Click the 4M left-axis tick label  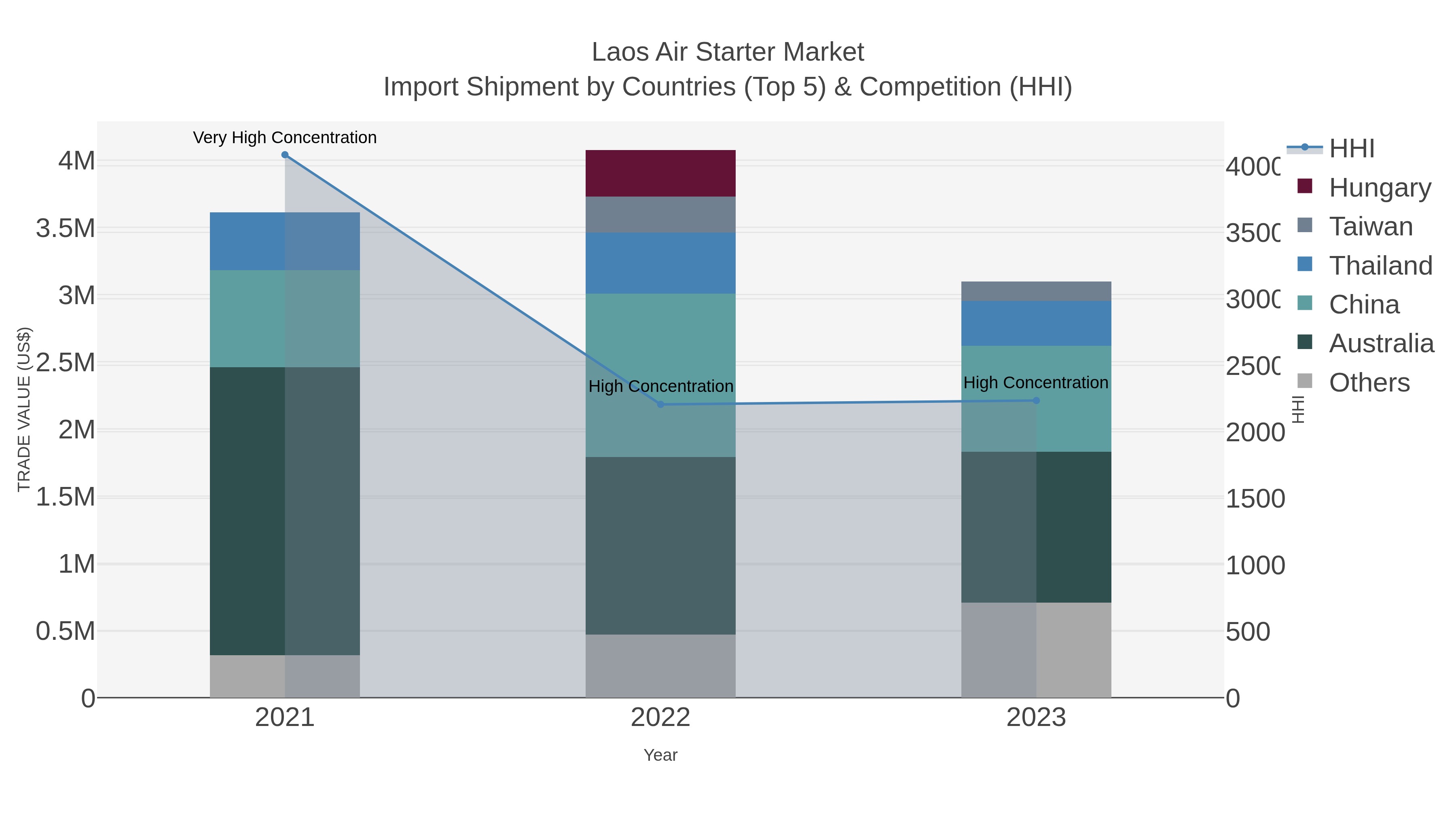tap(77, 161)
